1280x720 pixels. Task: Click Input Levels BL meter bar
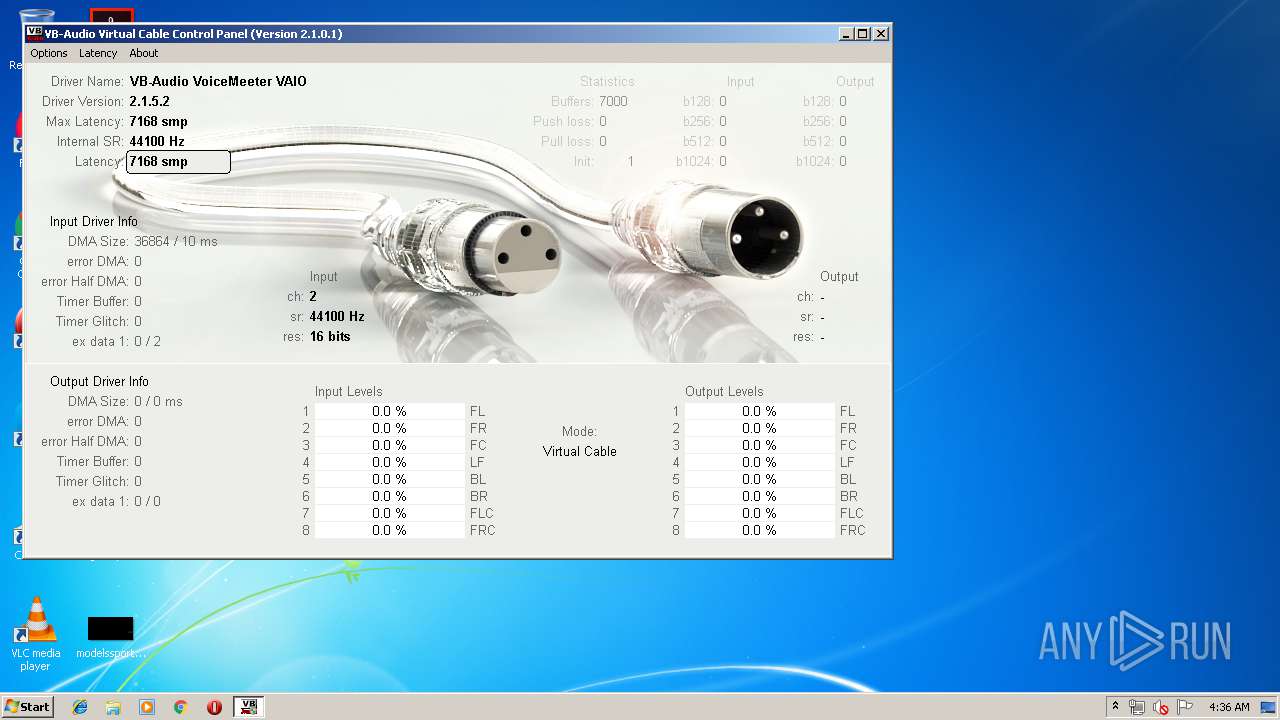point(390,479)
